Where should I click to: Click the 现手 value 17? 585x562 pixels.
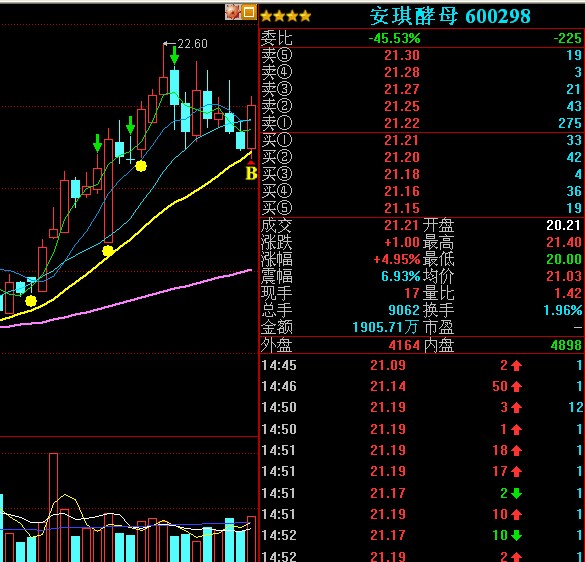pyautogui.click(x=412, y=294)
